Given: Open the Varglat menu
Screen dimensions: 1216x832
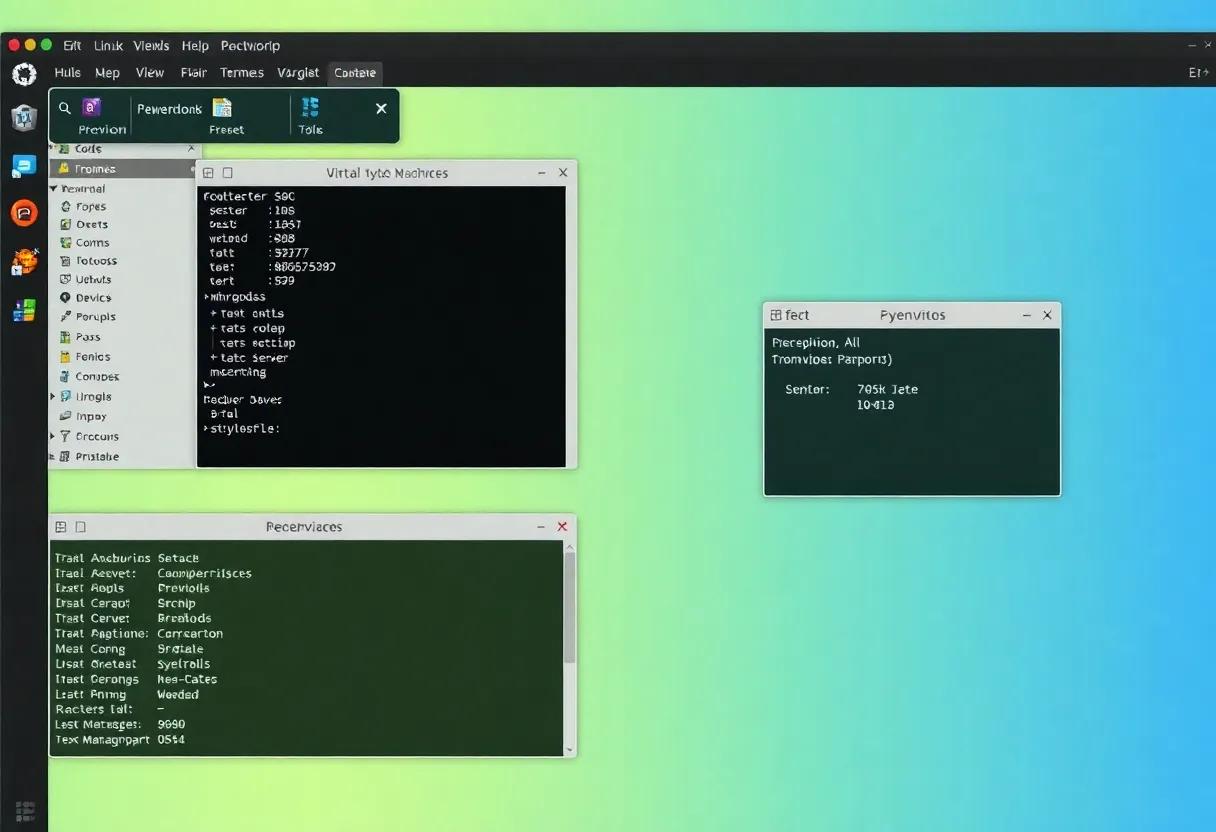Looking at the screenshot, I should click(298, 73).
